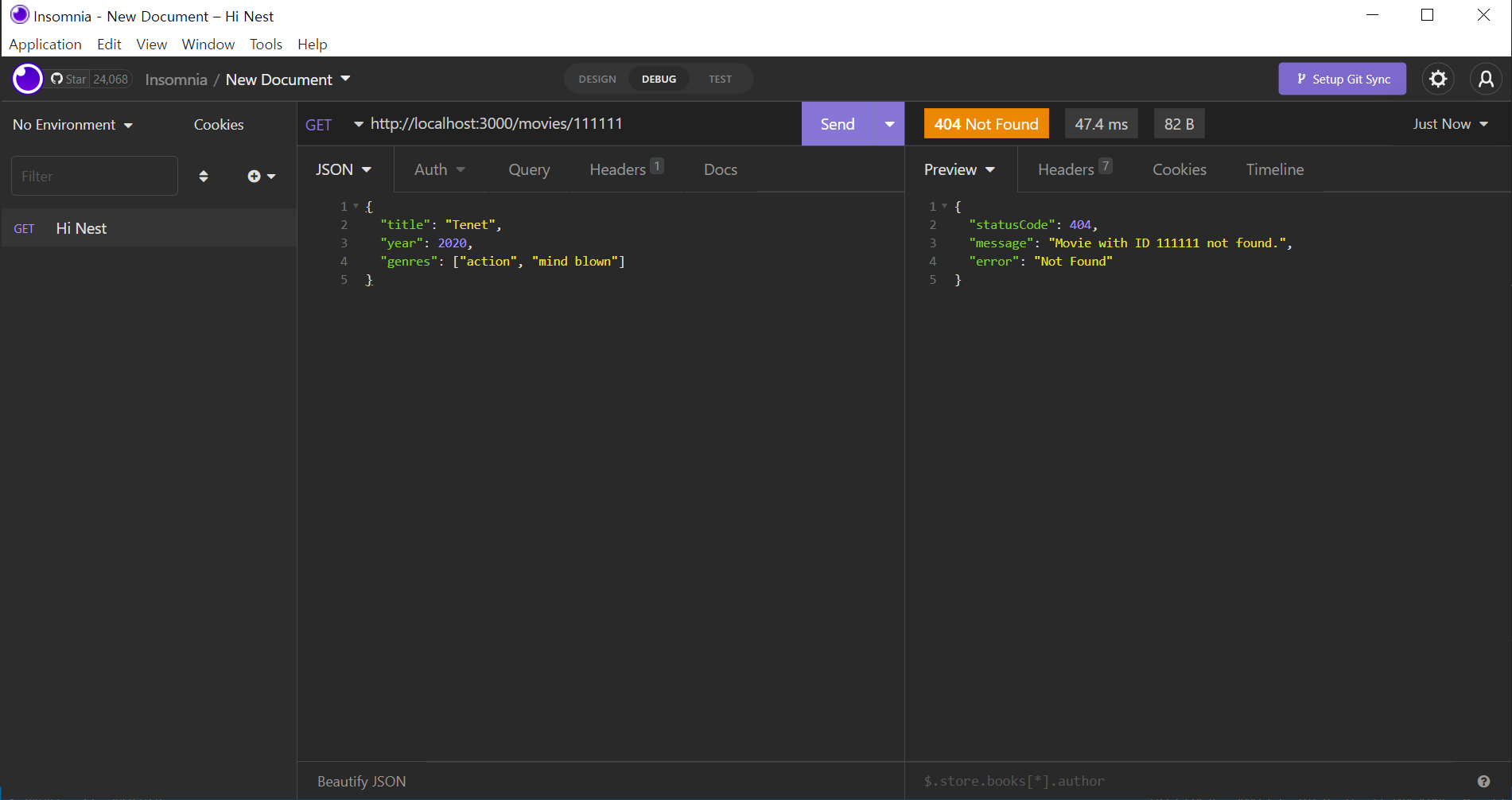Switch to the response Cookies tab

click(x=1180, y=169)
